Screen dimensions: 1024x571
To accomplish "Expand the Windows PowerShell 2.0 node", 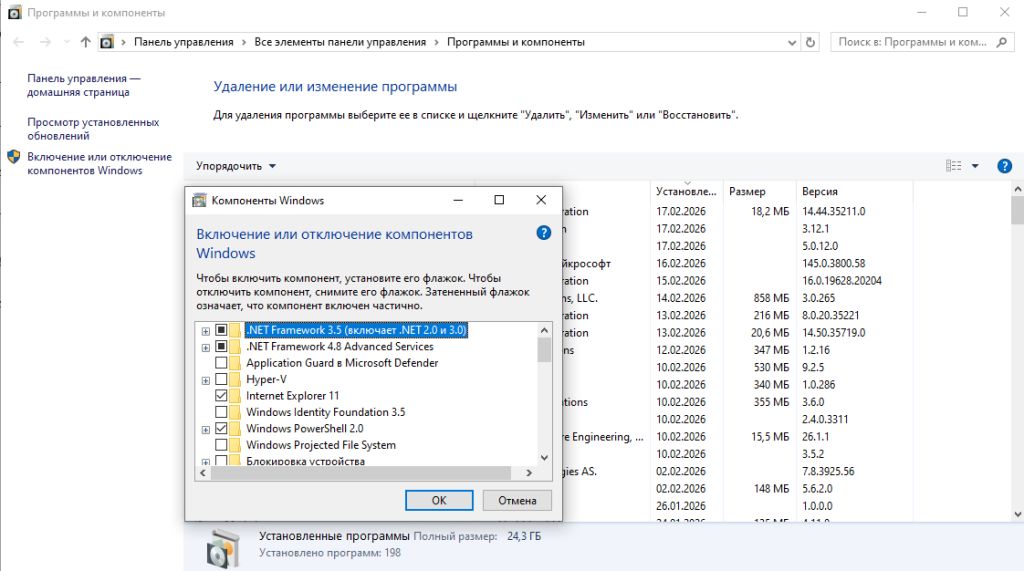I will pyautogui.click(x=205, y=429).
